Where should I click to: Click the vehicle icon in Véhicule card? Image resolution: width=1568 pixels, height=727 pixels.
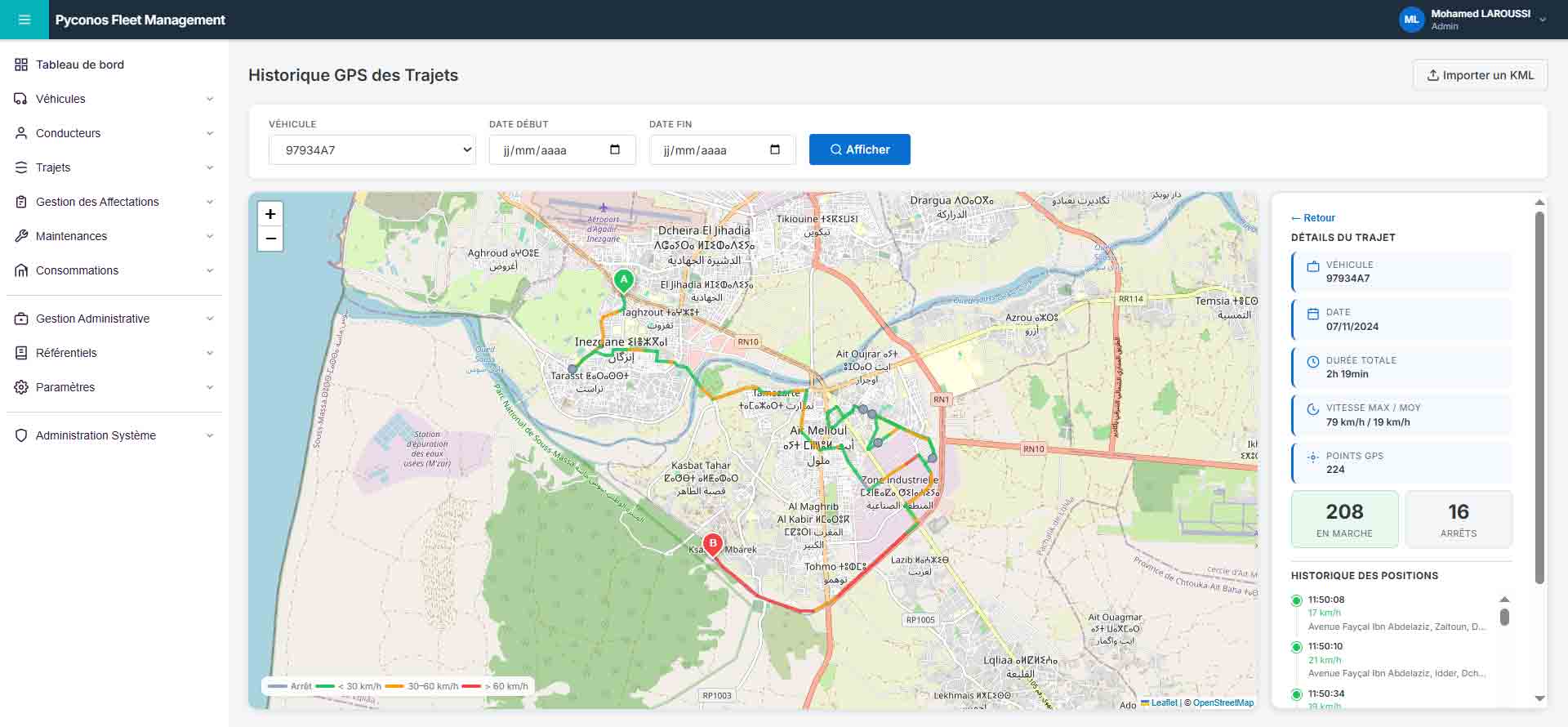coord(1313,266)
